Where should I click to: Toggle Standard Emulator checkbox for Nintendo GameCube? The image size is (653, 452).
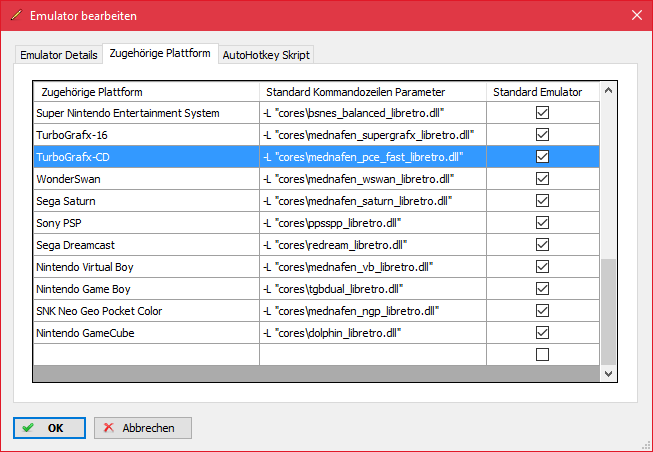point(542,333)
